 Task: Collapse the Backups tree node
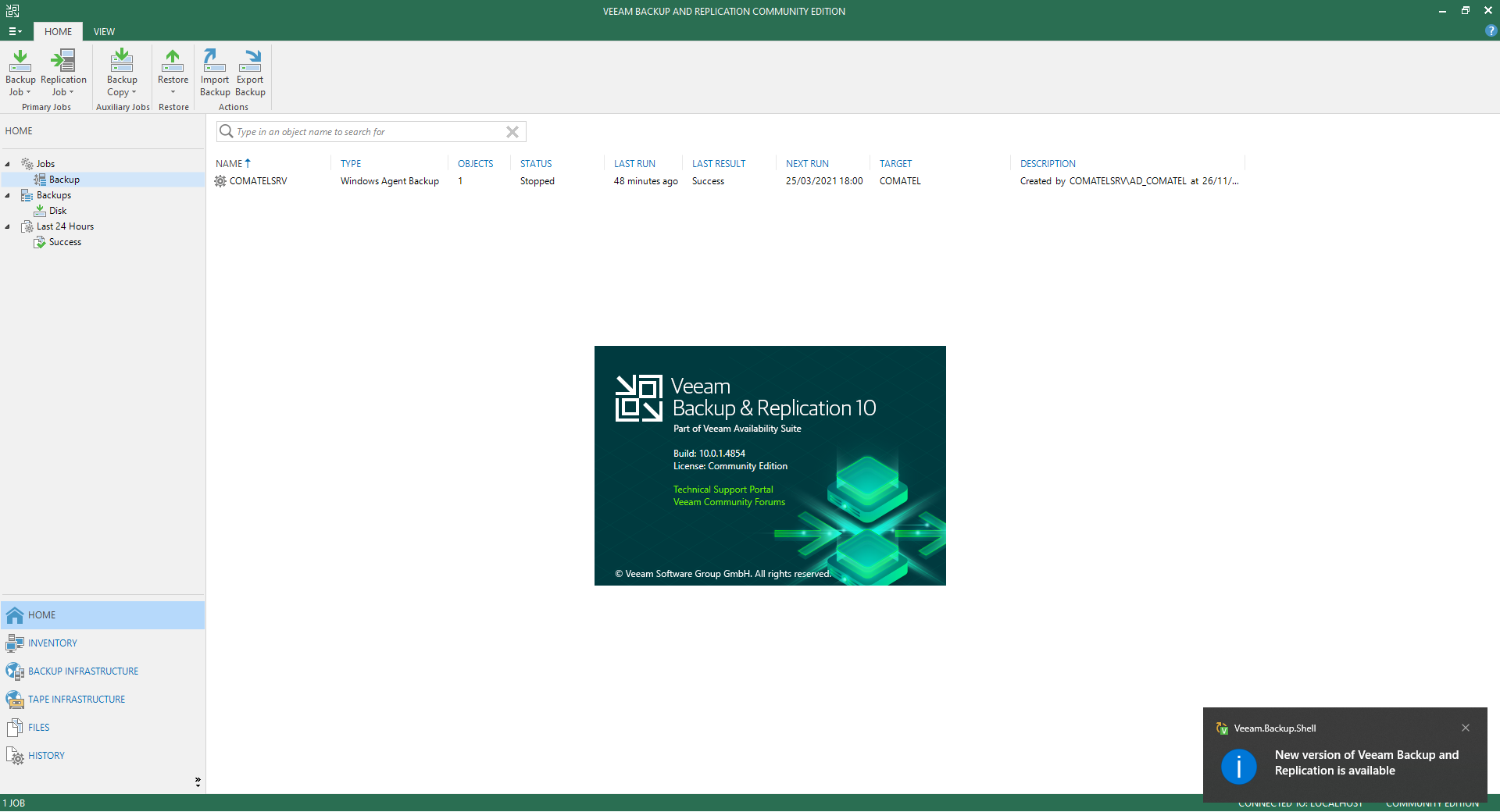point(8,195)
